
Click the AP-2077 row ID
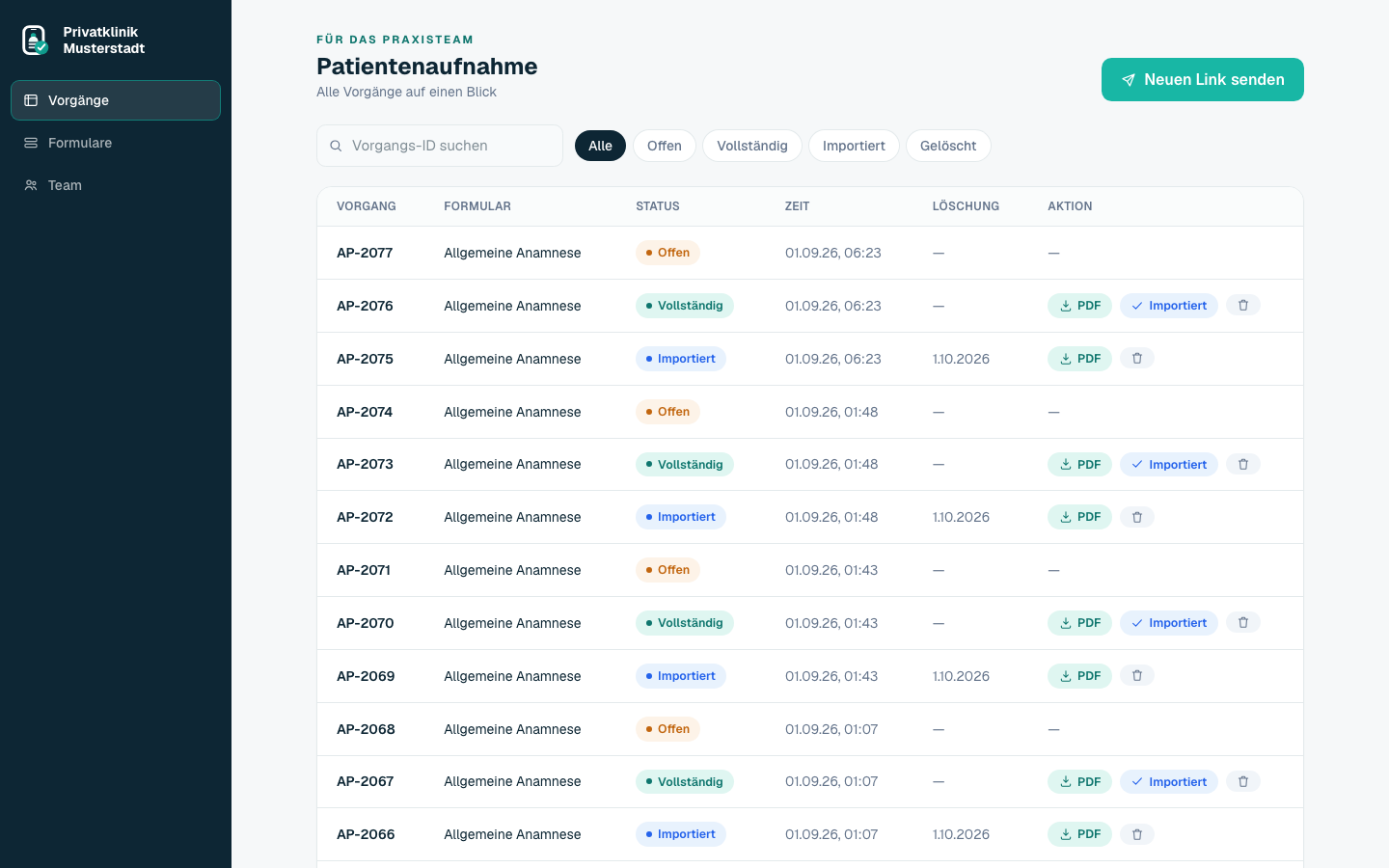tap(365, 253)
